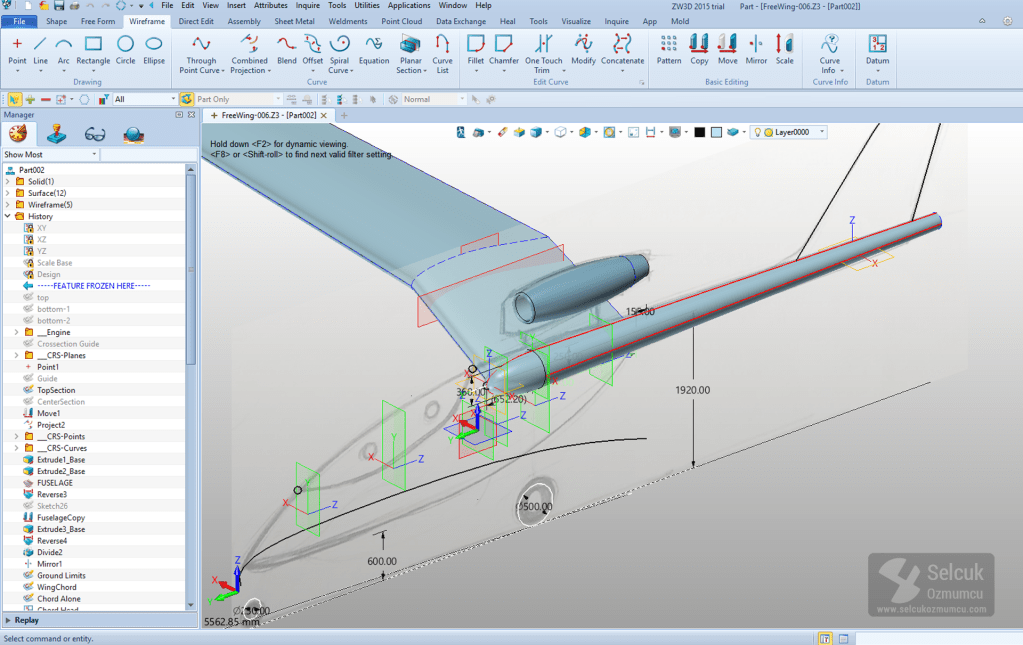Open the Show Most filter dropdown
The image size is (1023, 645).
tap(94, 155)
